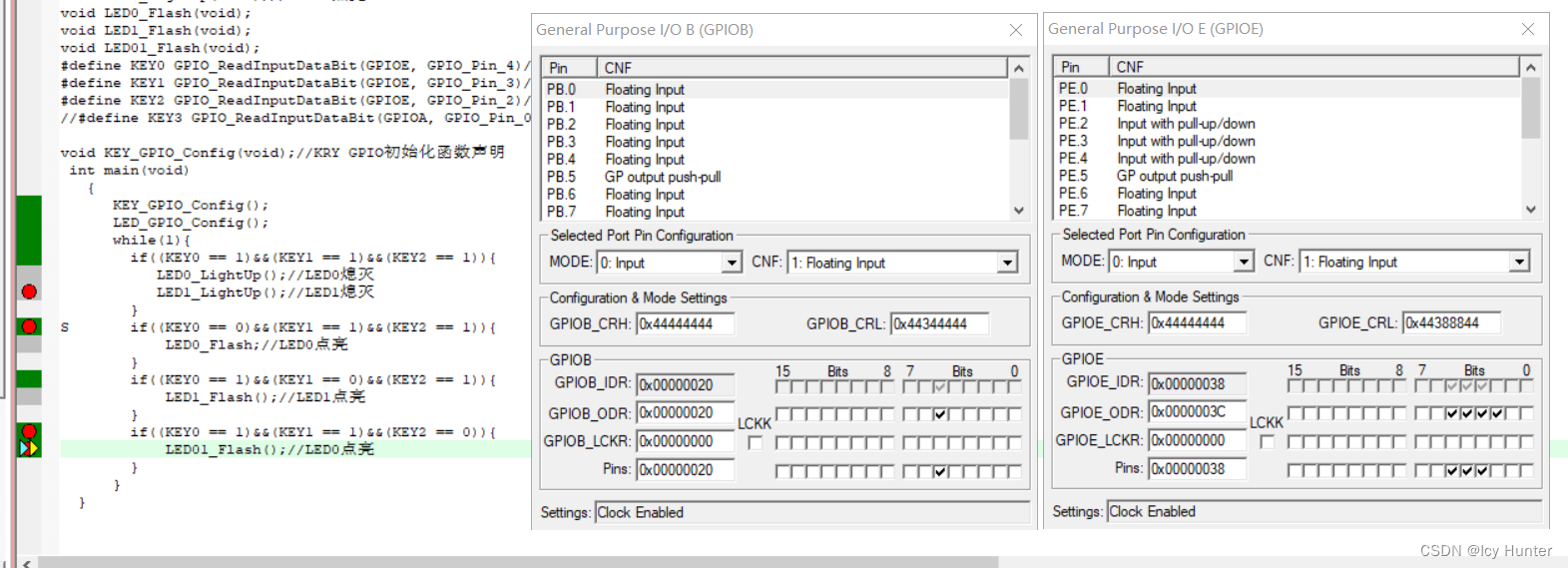Click GPIOB Settings Clock Enabled field
This screenshot has height=568, width=1568.
point(812,512)
